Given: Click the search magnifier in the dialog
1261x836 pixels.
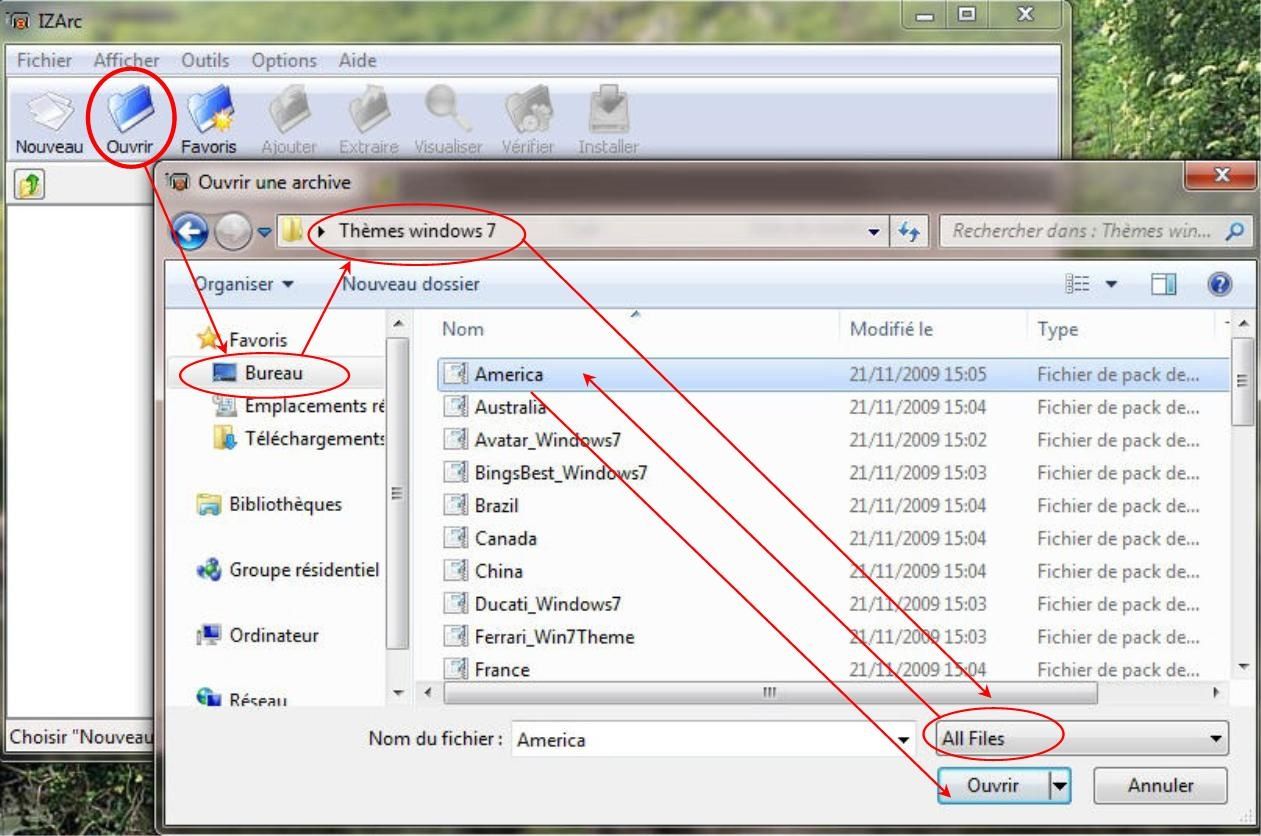Looking at the screenshot, I should 1237,231.
